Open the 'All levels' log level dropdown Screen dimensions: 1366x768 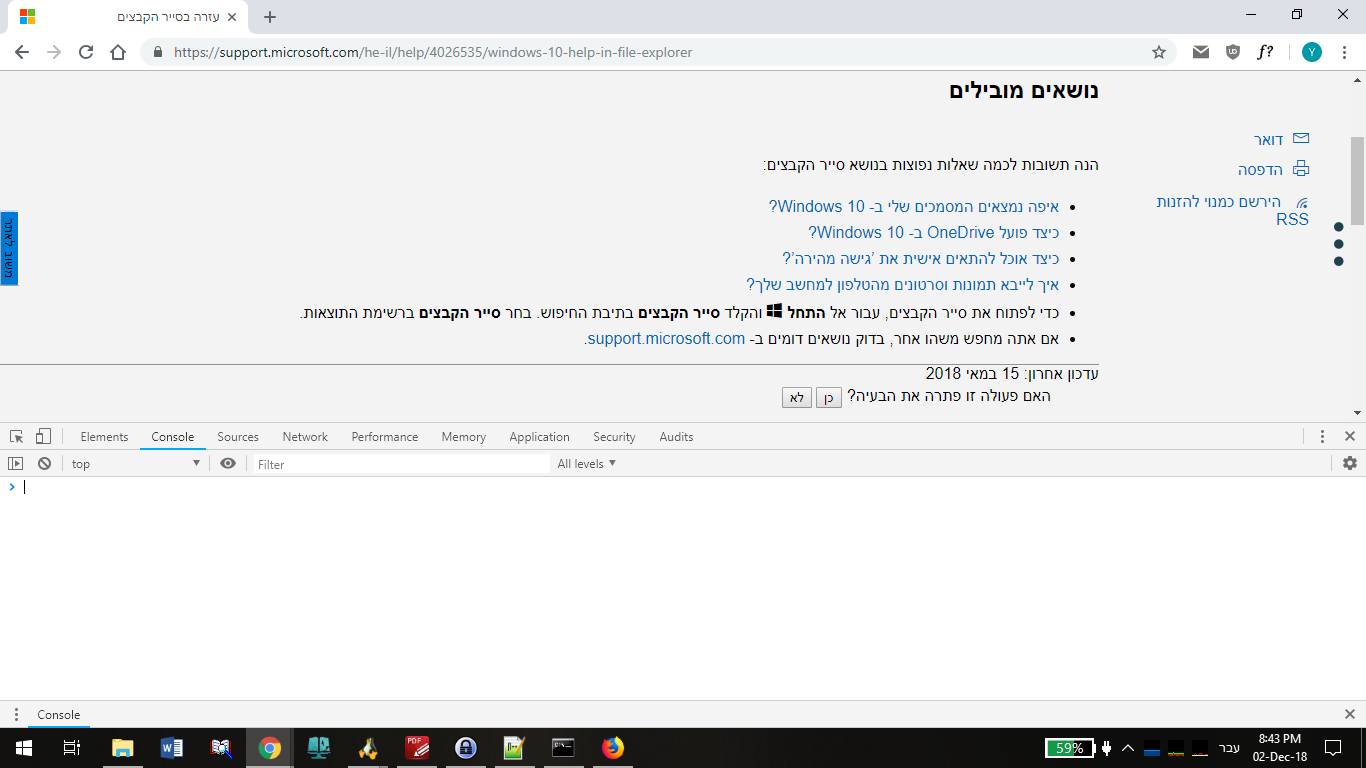(x=587, y=464)
